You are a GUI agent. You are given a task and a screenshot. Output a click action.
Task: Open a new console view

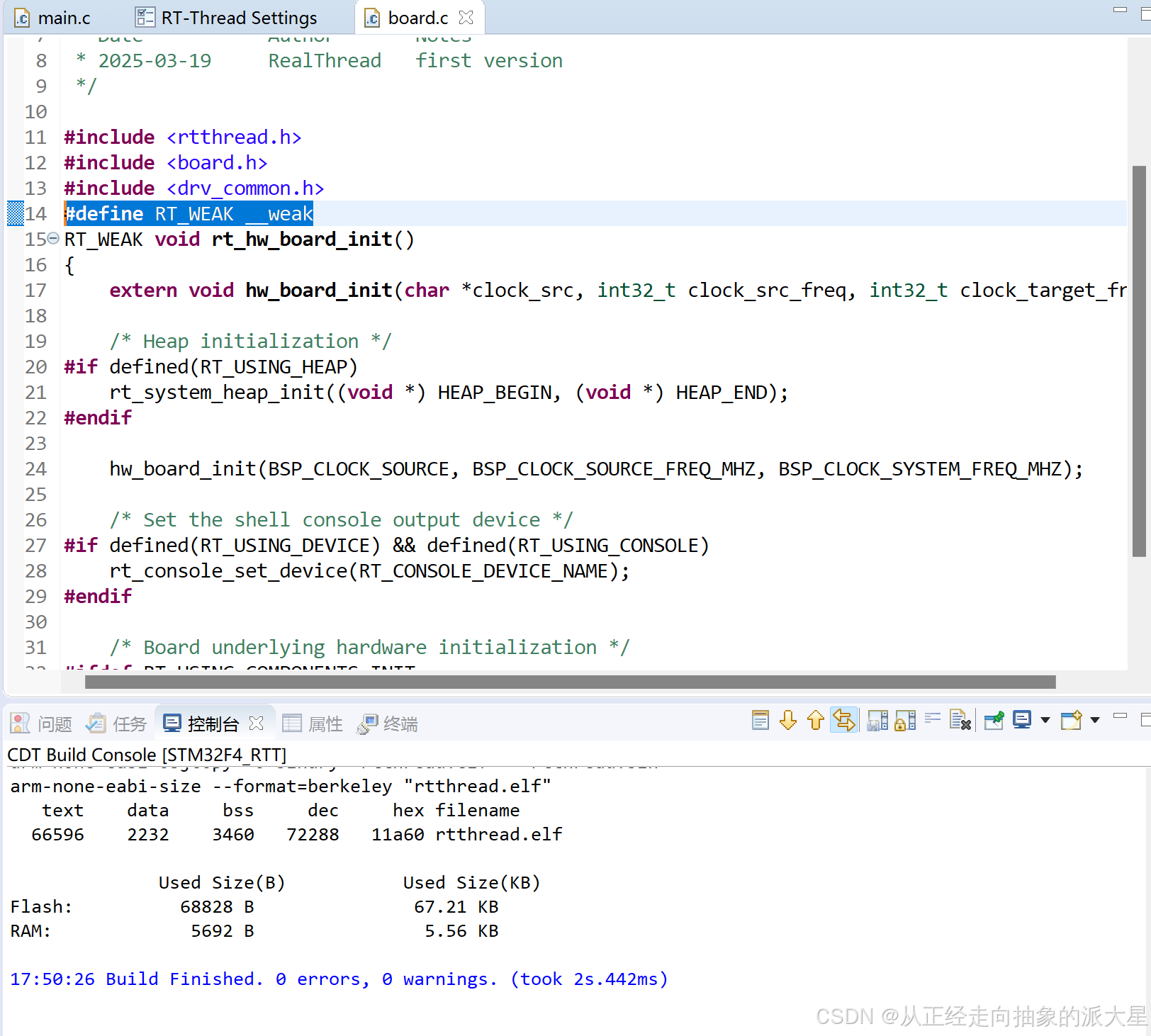[1070, 720]
